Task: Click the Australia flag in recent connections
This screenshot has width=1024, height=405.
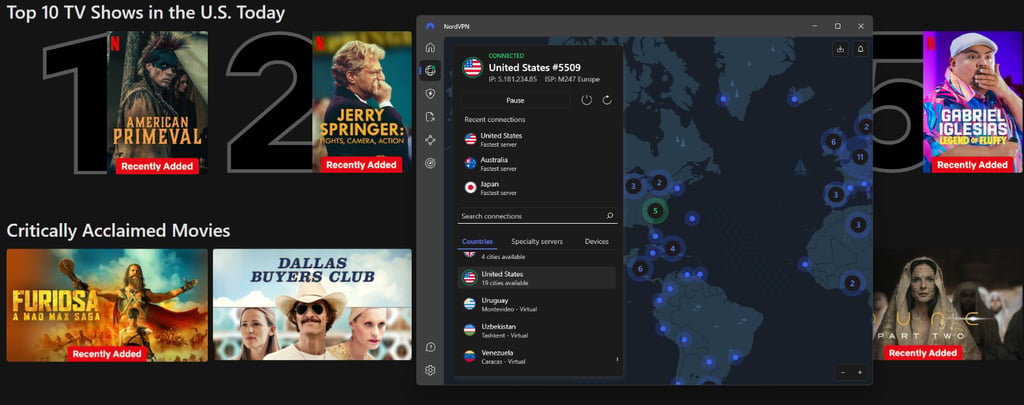Action: 470,163
